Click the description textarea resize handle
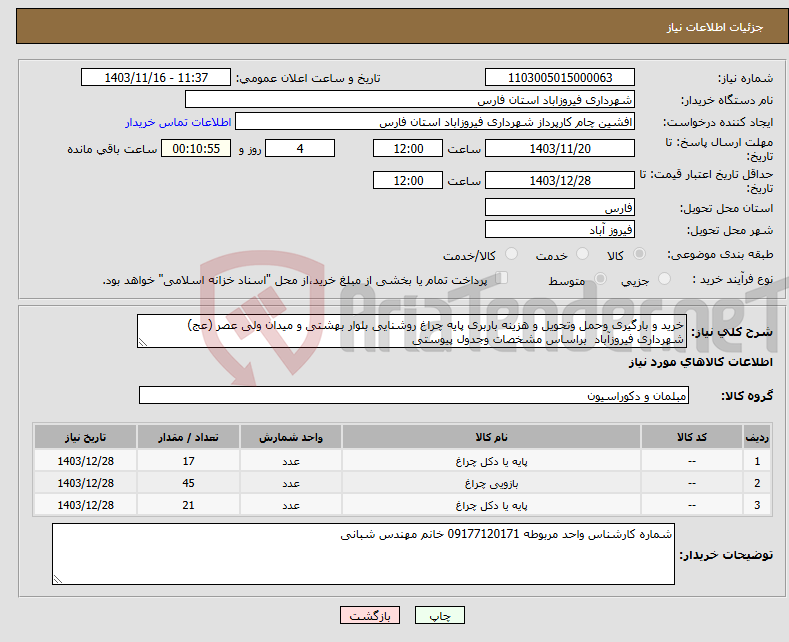Screen dimensions: 789x642 (142, 343)
